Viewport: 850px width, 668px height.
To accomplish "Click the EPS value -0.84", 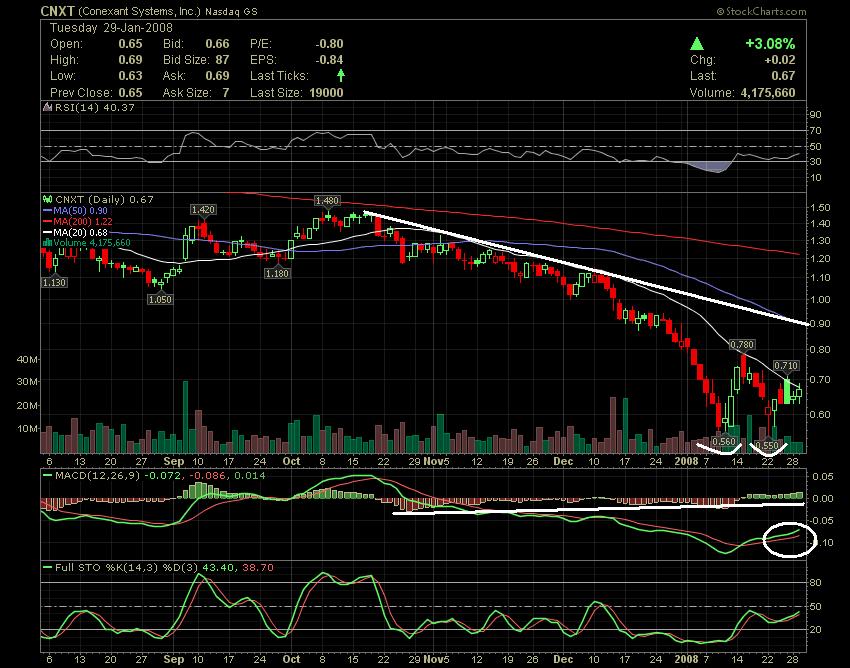I will point(330,60).
